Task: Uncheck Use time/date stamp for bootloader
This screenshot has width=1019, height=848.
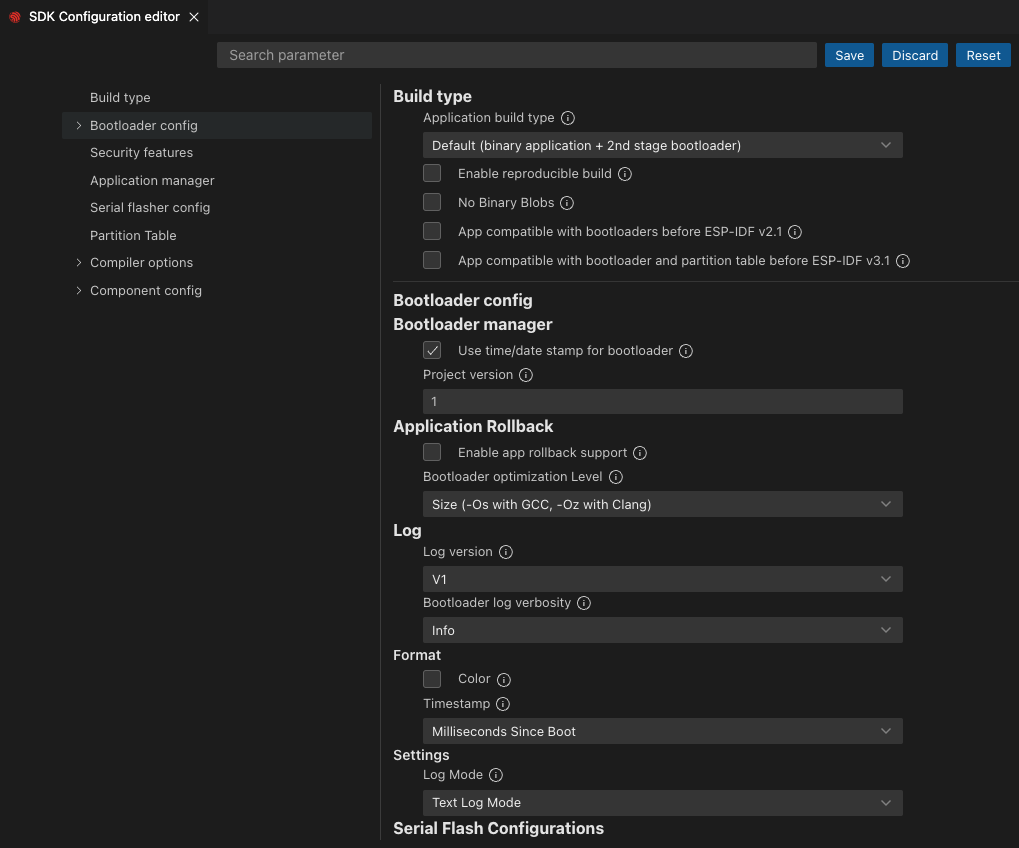Action: [x=432, y=351]
